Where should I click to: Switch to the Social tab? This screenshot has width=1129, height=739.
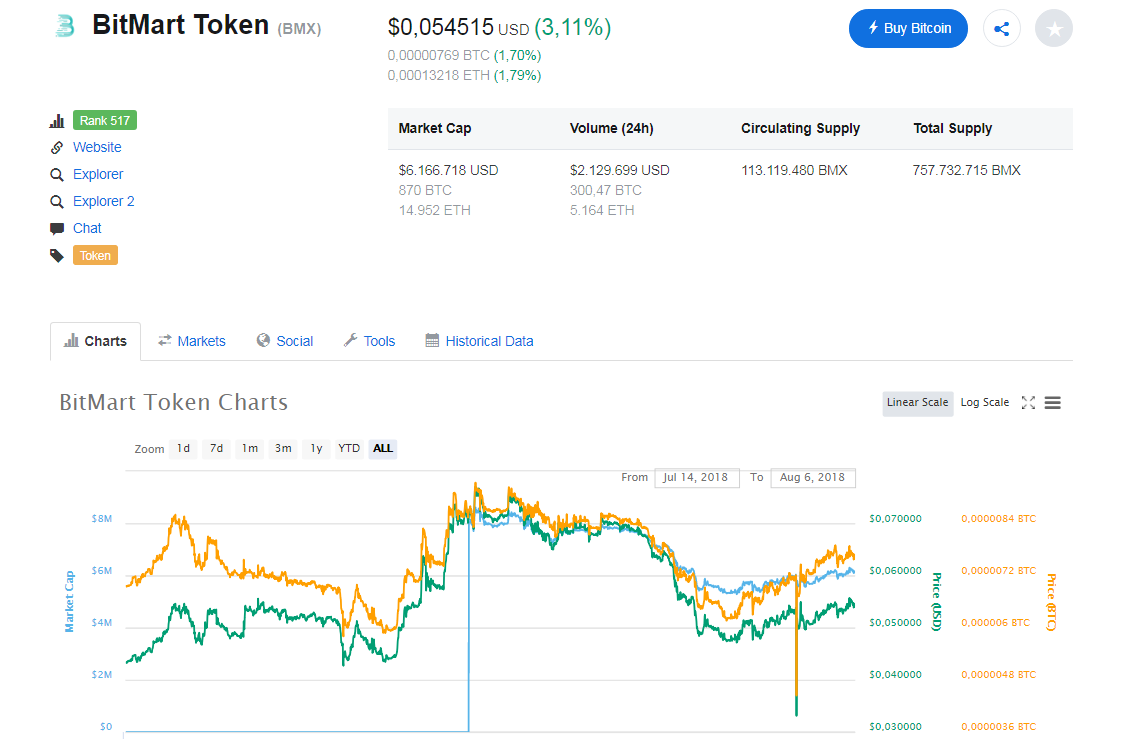[285, 341]
